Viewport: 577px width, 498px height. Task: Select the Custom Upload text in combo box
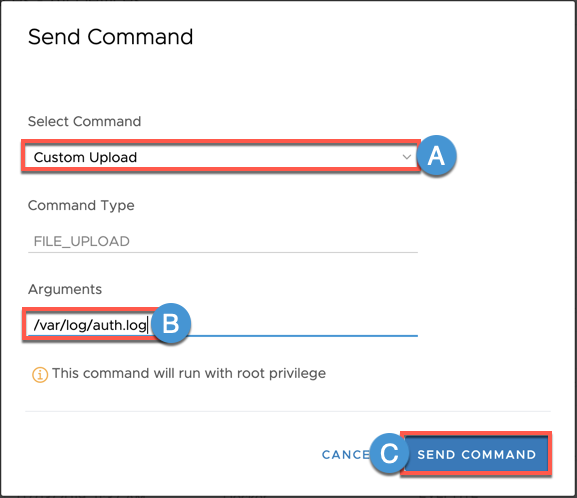coord(85,157)
